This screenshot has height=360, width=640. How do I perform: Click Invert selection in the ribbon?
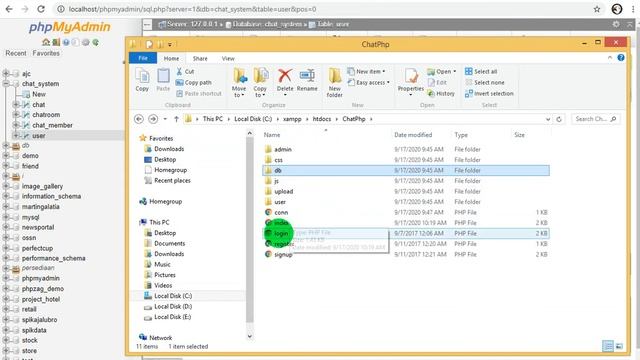coord(489,93)
